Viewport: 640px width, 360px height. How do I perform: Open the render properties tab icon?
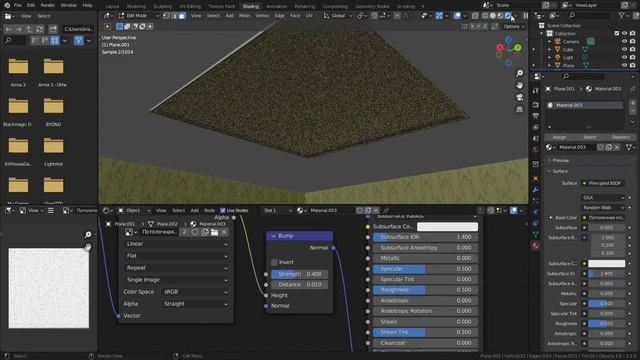(x=536, y=105)
